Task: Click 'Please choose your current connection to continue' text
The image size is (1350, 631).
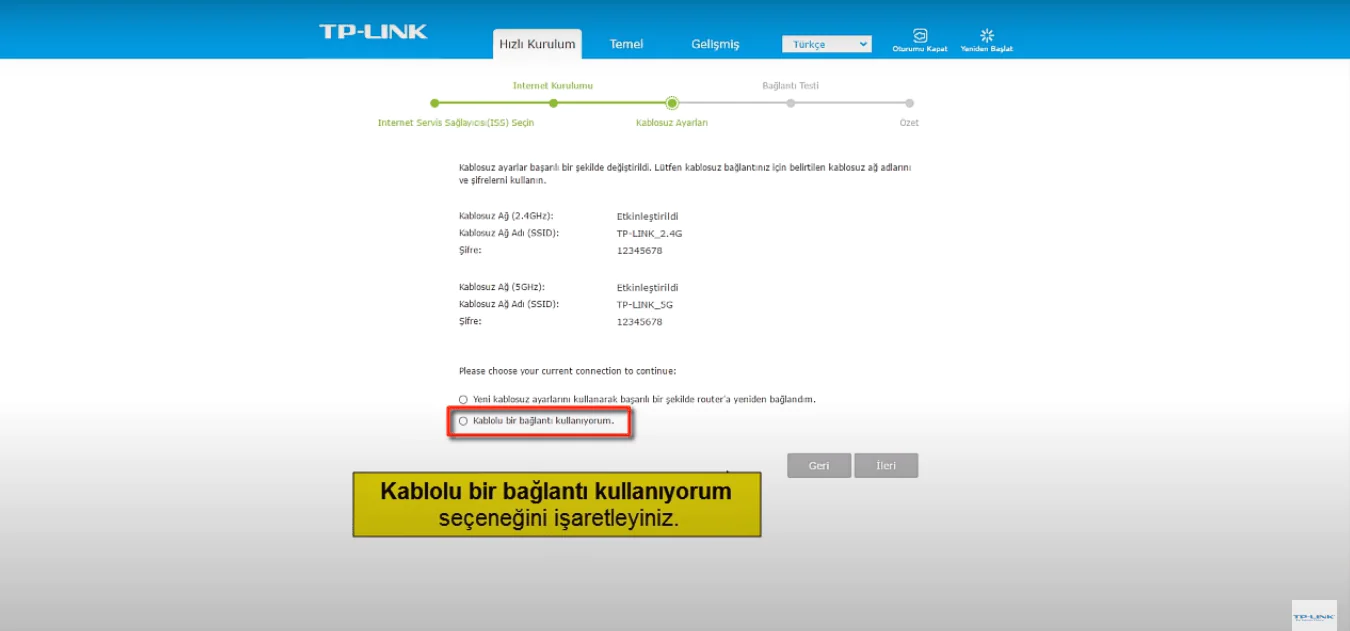Action: (567, 371)
